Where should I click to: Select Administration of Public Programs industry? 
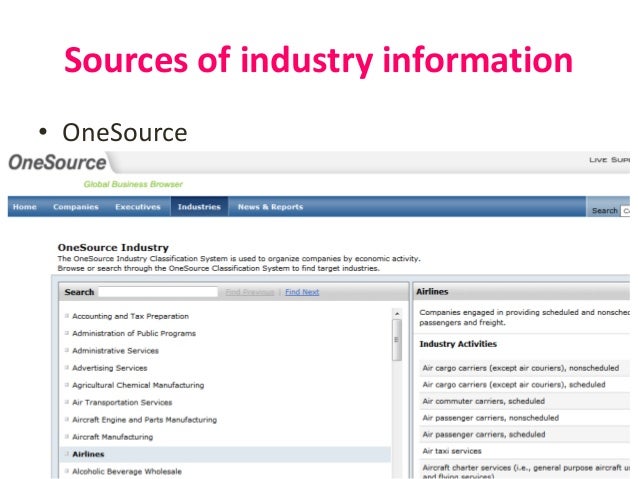(134, 333)
